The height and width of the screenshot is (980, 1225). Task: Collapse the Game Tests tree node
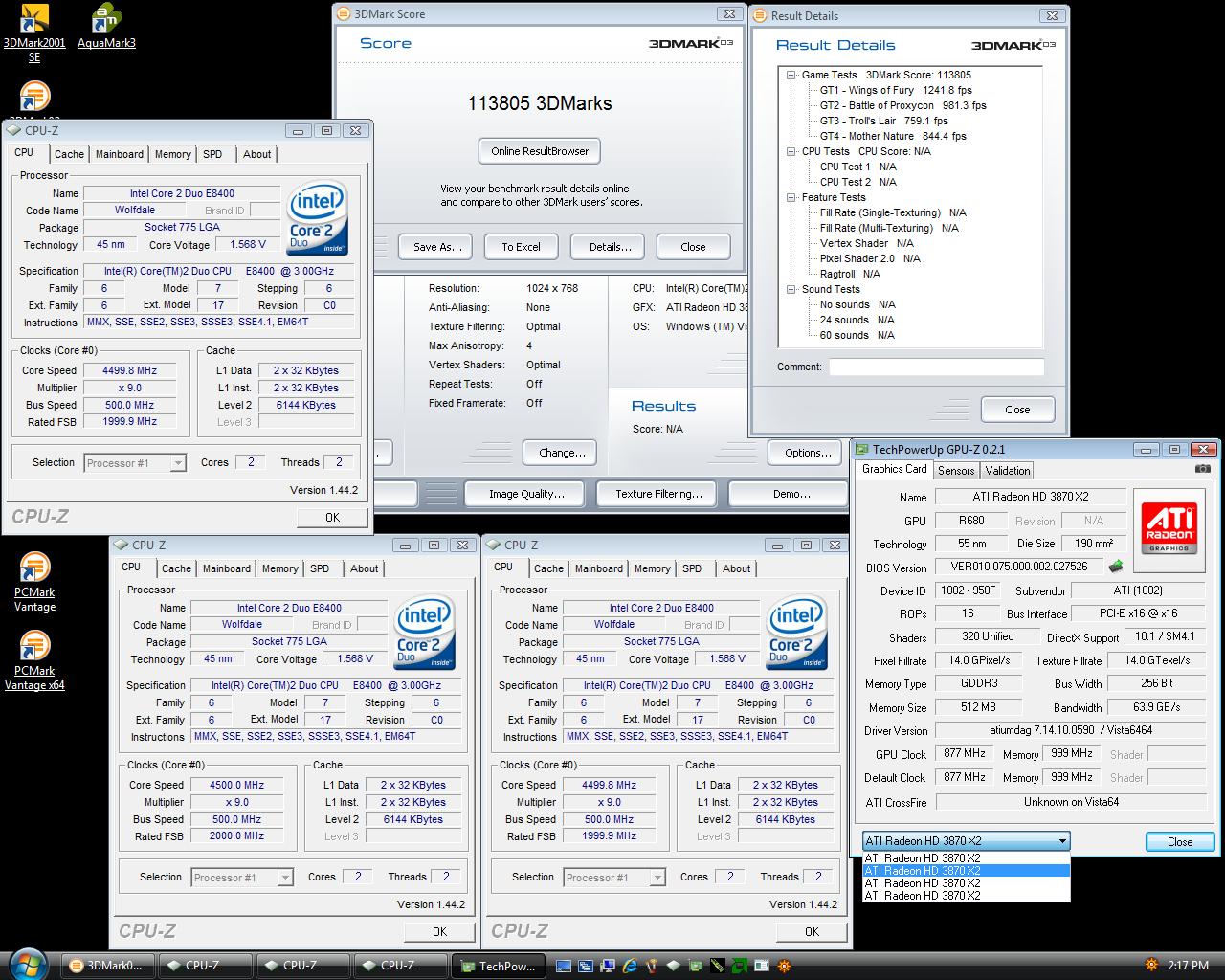click(x=791, y=75)
